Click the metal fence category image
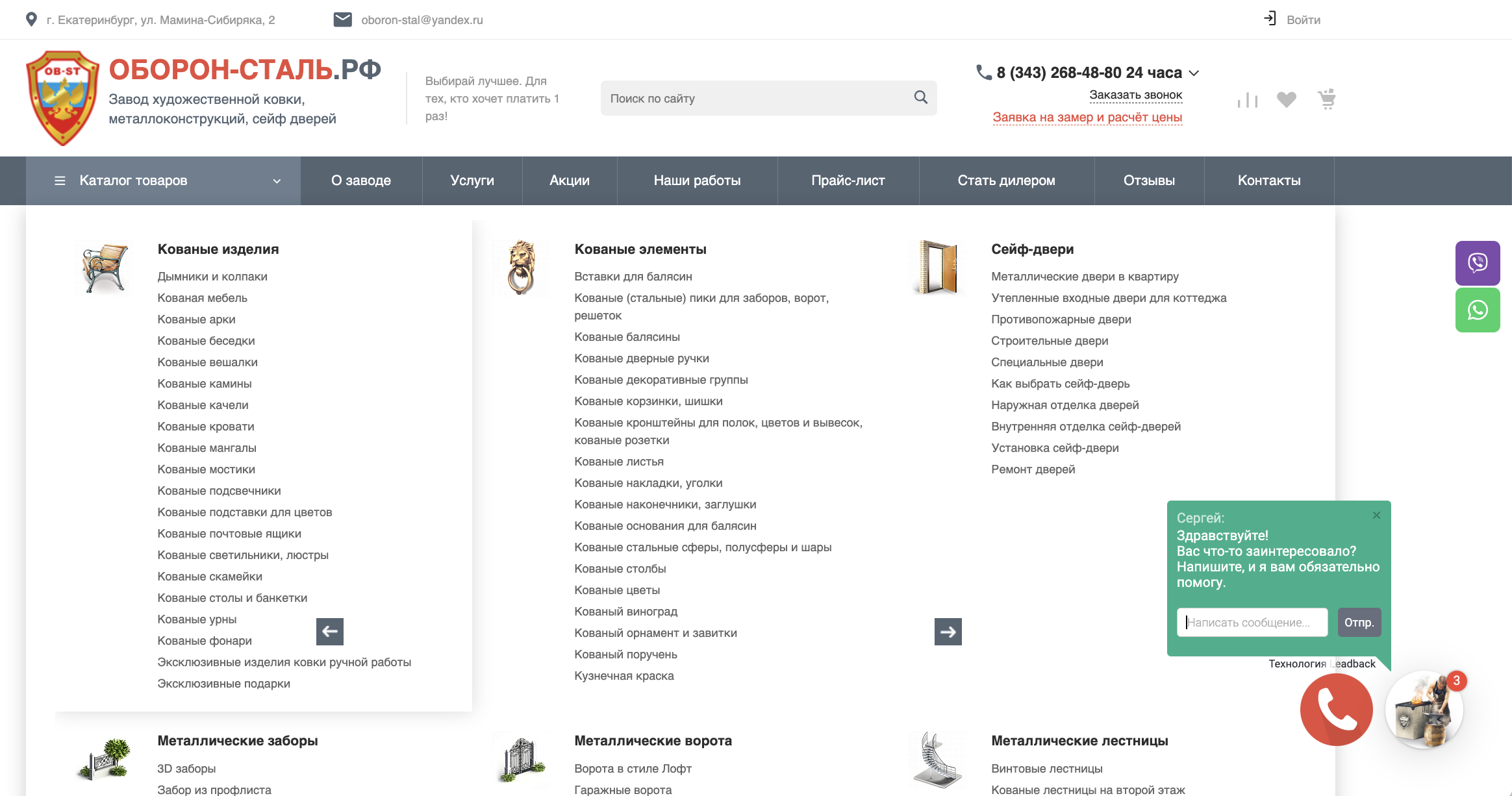 pyautogui.click(x=104, y=759)
